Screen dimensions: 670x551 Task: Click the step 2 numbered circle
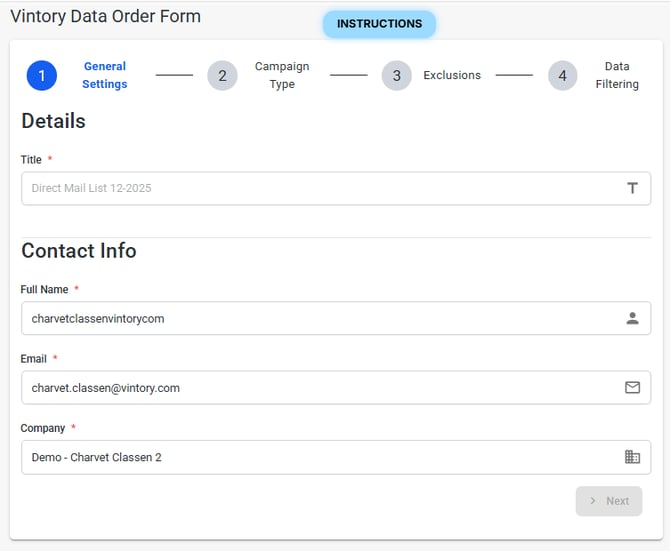222,75
